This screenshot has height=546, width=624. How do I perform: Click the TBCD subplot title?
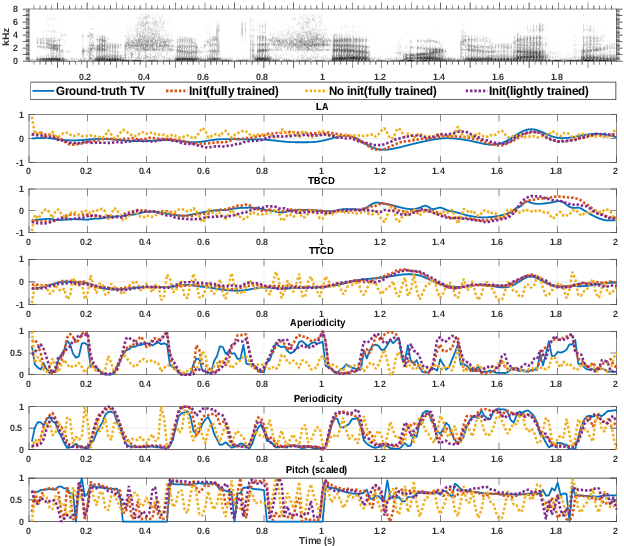(322, 178)
